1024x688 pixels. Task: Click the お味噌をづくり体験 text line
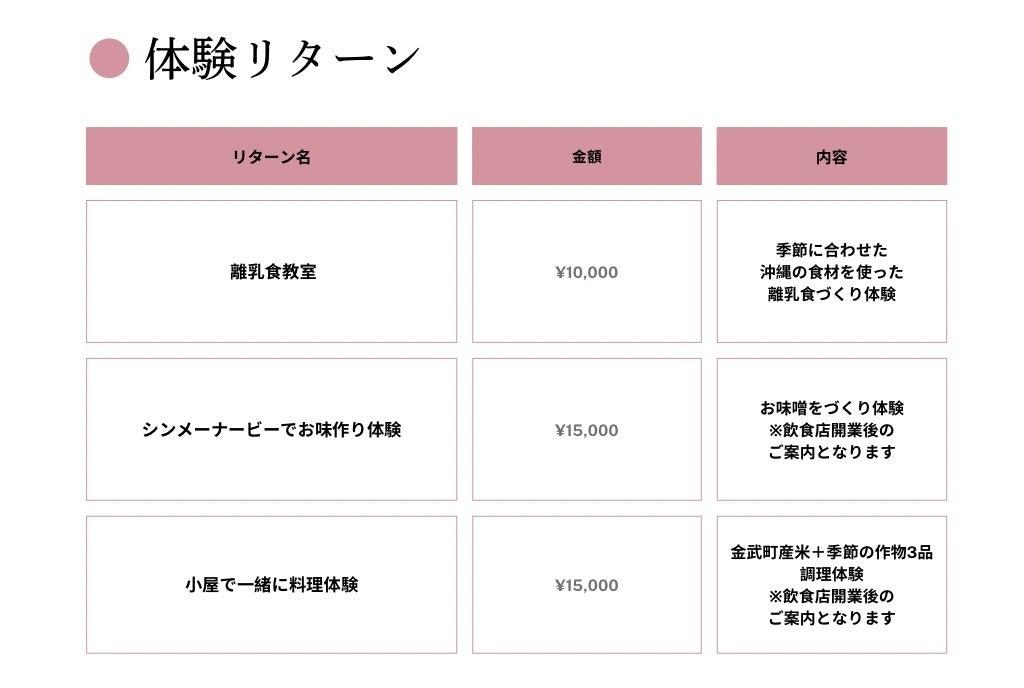(831, 408)
